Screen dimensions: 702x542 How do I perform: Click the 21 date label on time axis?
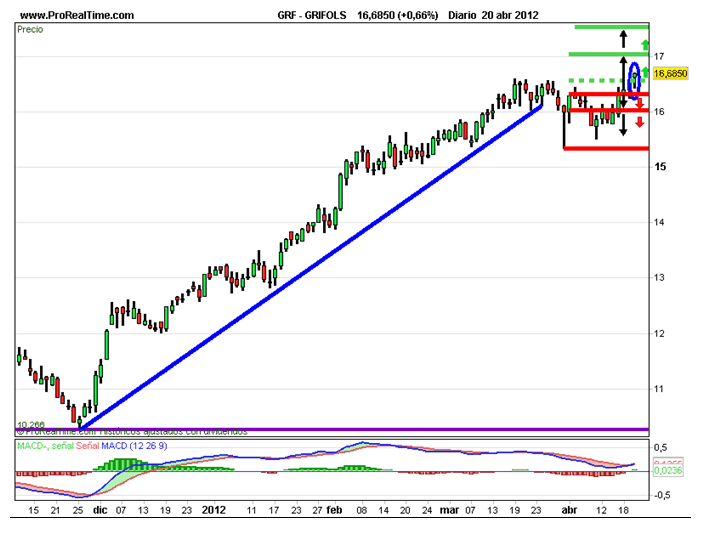[x=55, y=510]
